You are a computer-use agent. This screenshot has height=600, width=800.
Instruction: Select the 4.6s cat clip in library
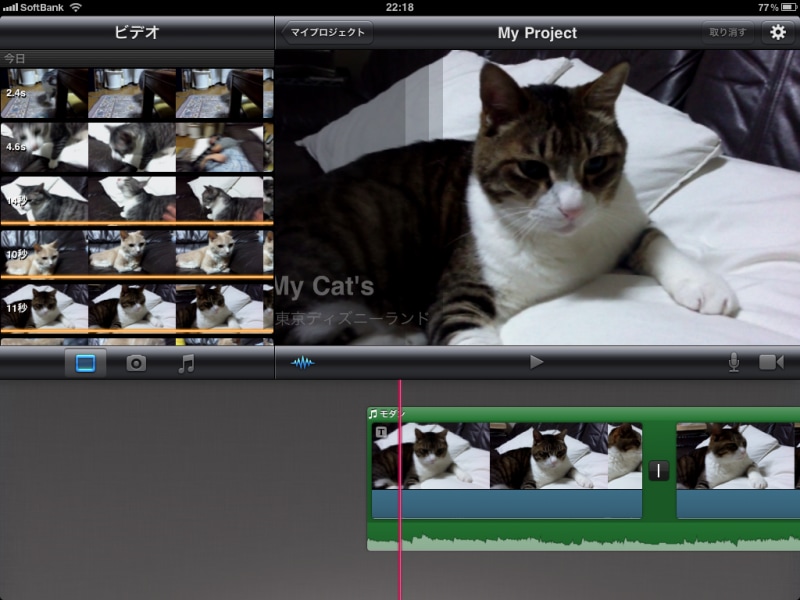(x=136, y=147)
